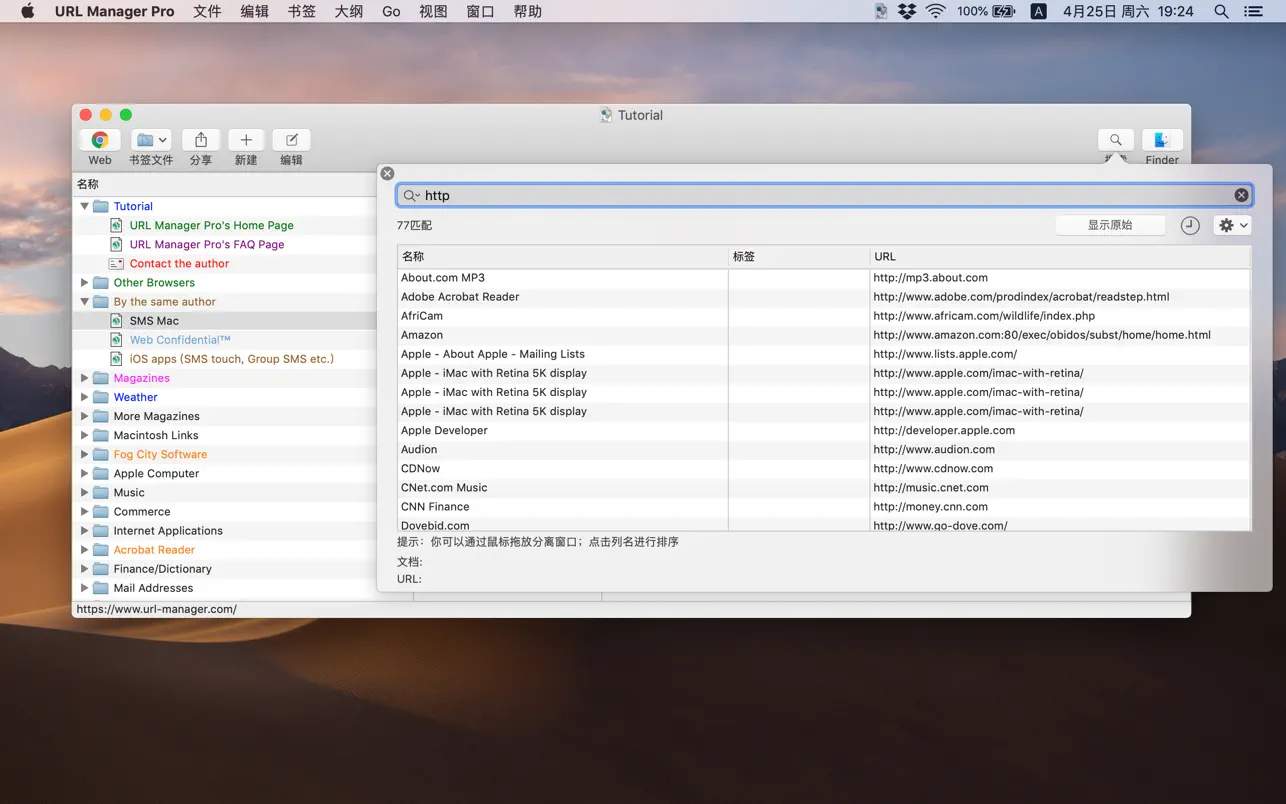The width and height of the screenshot is (1286, 804).
Task: Click the Music folder icon
Action: [101, 492]
